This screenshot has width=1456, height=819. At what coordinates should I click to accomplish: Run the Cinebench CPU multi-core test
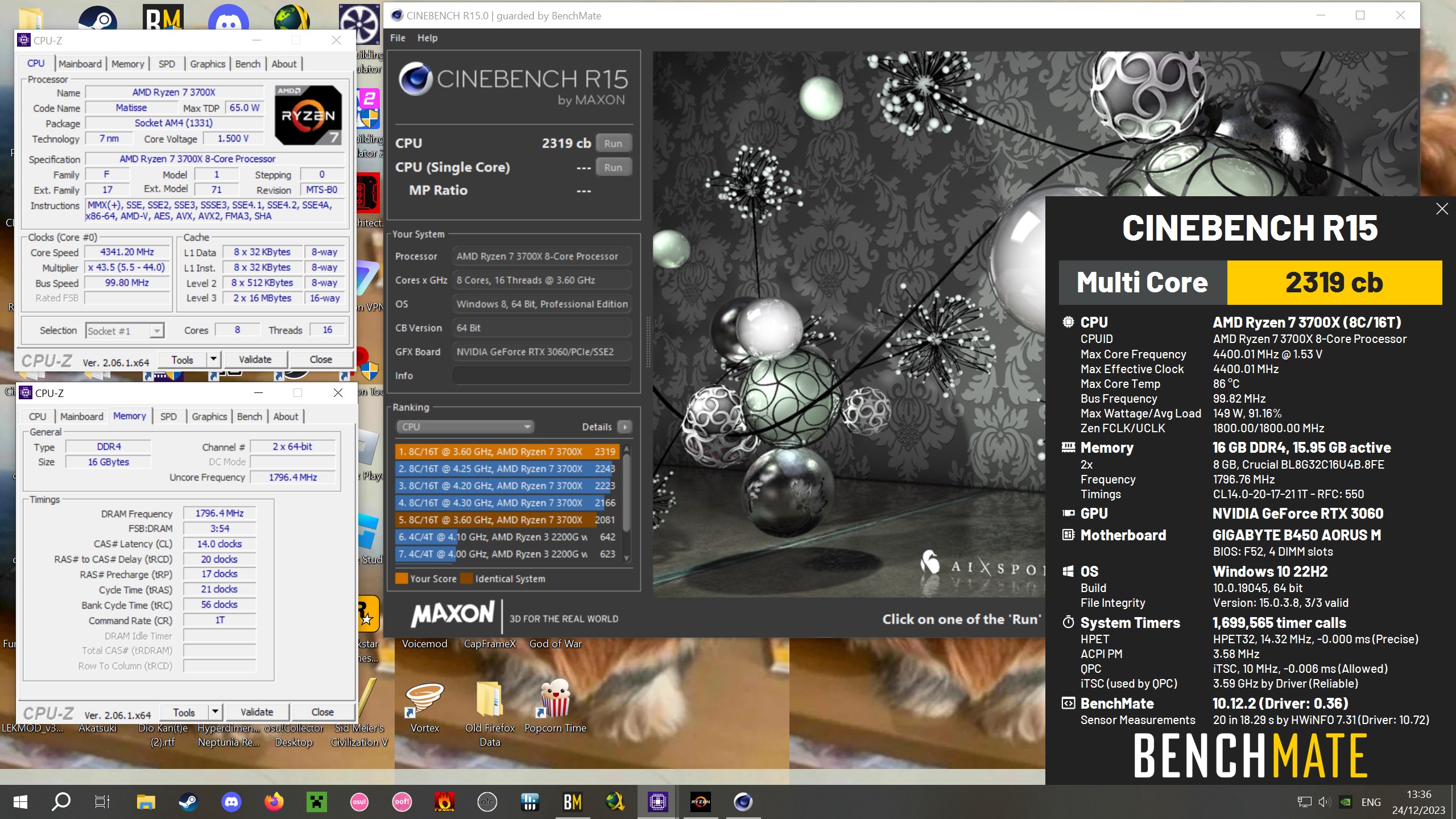coord(613,143)
